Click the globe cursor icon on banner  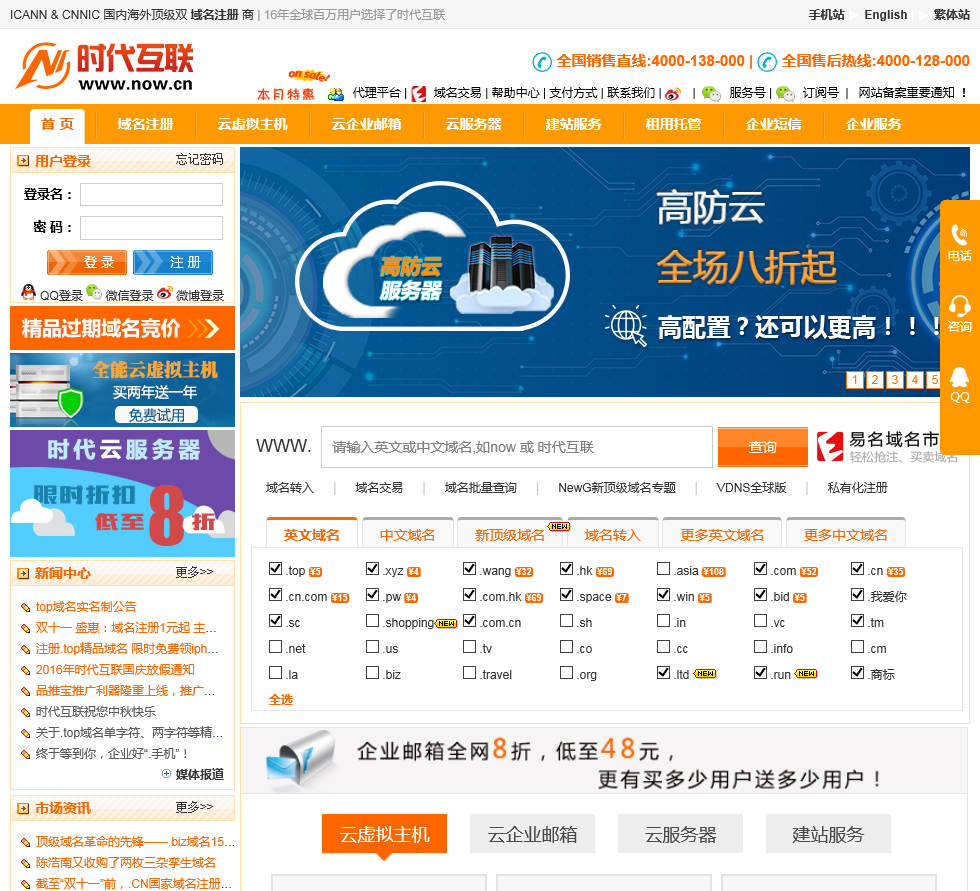(x=626, y=326)
